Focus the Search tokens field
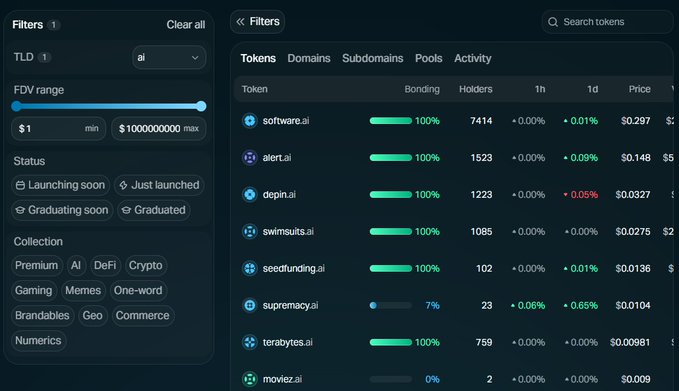The image size is (679, 391). (608, 22)
